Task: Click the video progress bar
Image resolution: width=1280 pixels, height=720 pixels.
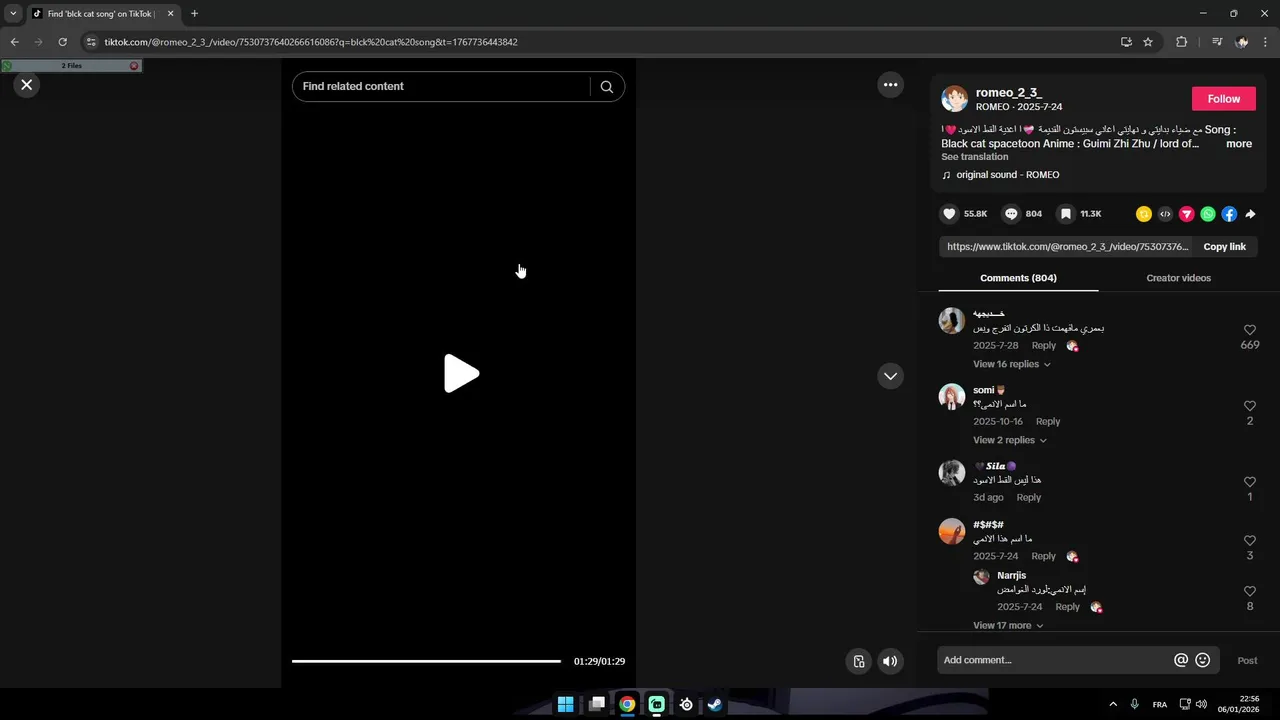Action: 426,661
